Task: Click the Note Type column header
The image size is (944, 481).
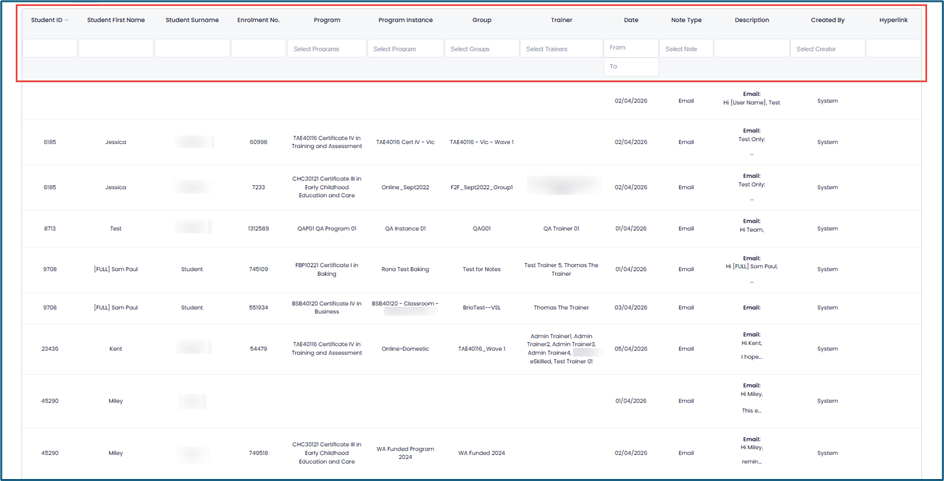Action: (x=686, y=20)
